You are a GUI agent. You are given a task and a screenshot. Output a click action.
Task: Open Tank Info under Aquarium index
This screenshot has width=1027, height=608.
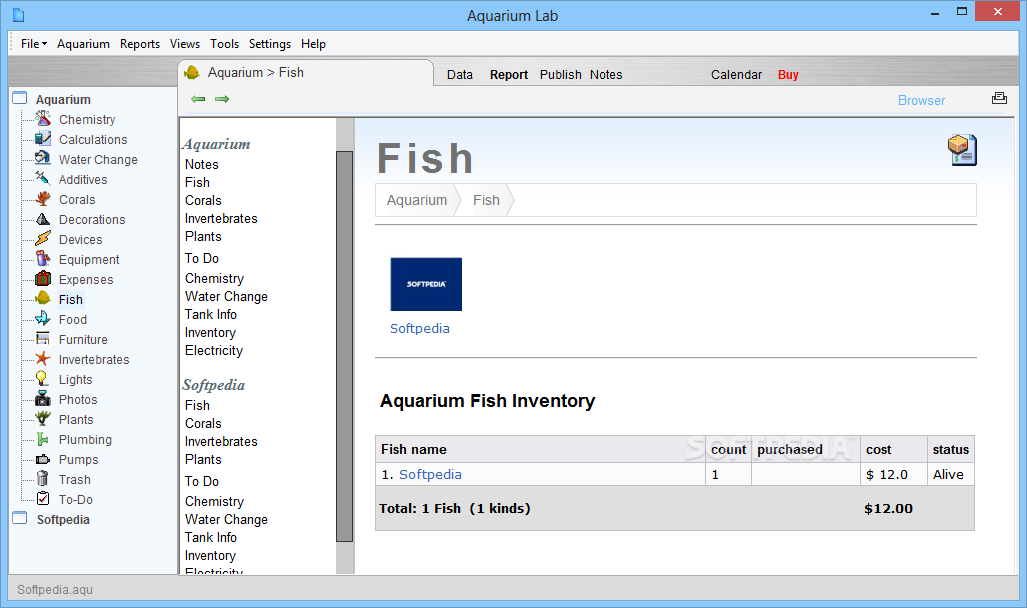click(210, 314)
